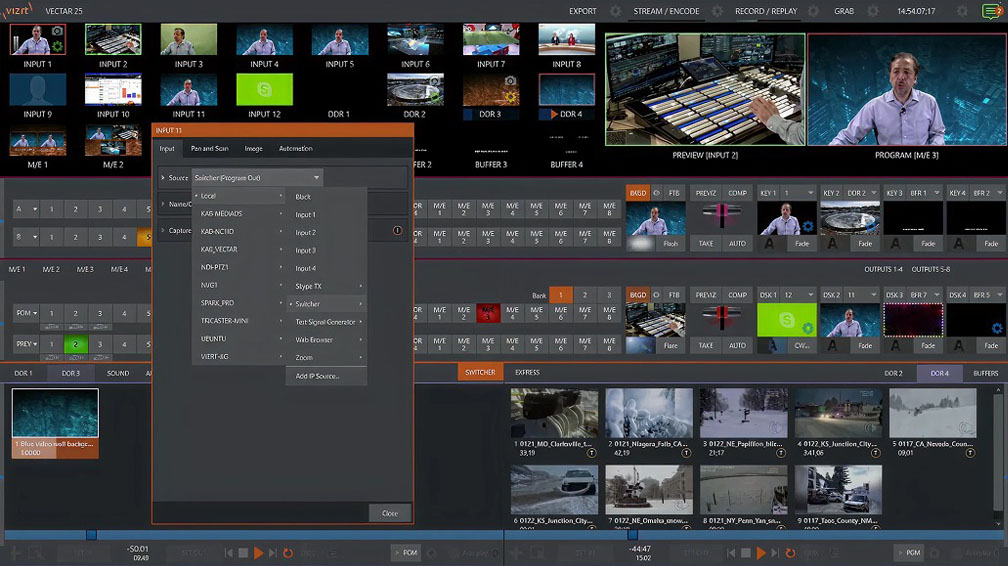Viewport: 1008px width, 566px height.
Task: Expand the DSK 1 source dropdown
Action: pos(799,295)
